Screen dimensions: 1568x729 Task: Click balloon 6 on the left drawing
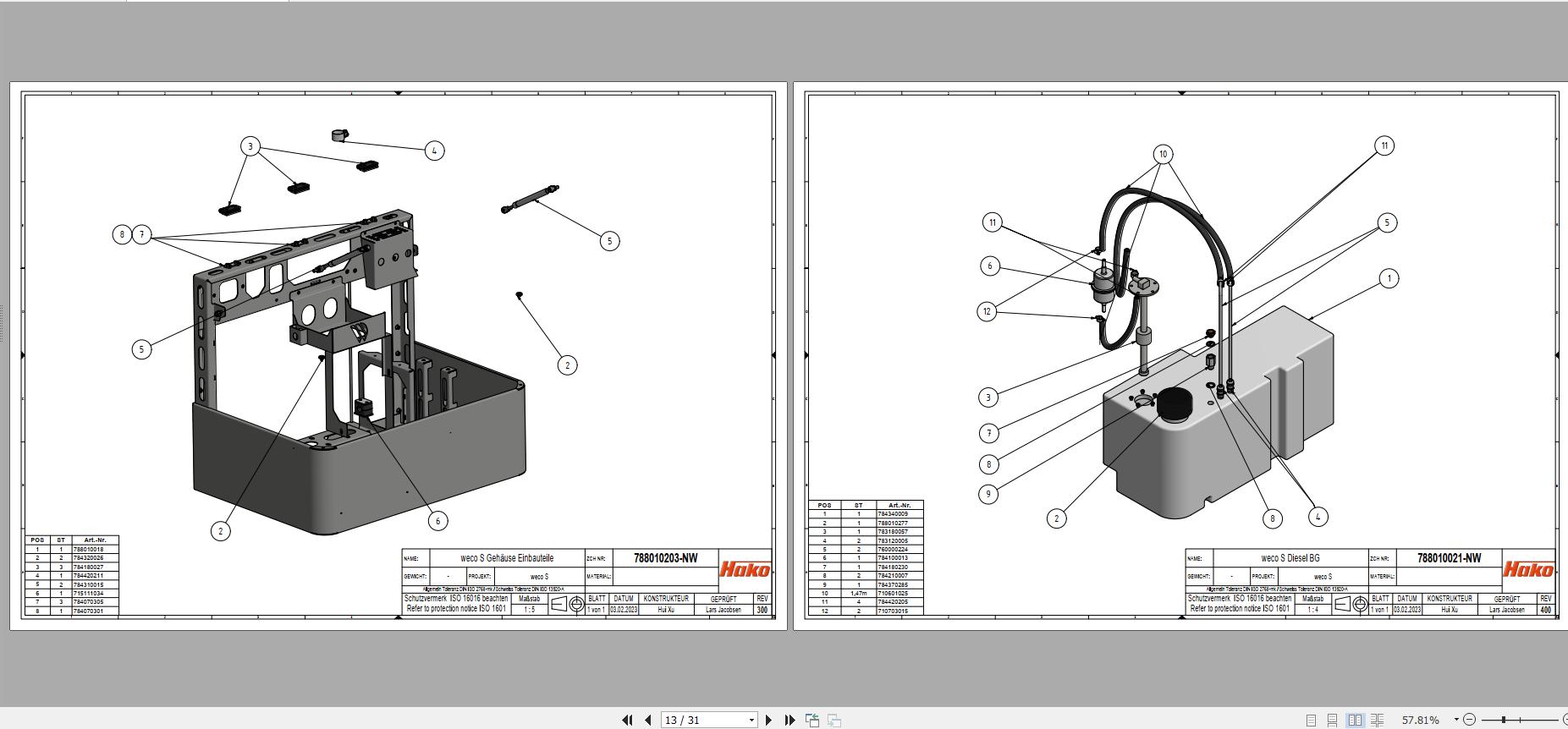click(437, 521)
